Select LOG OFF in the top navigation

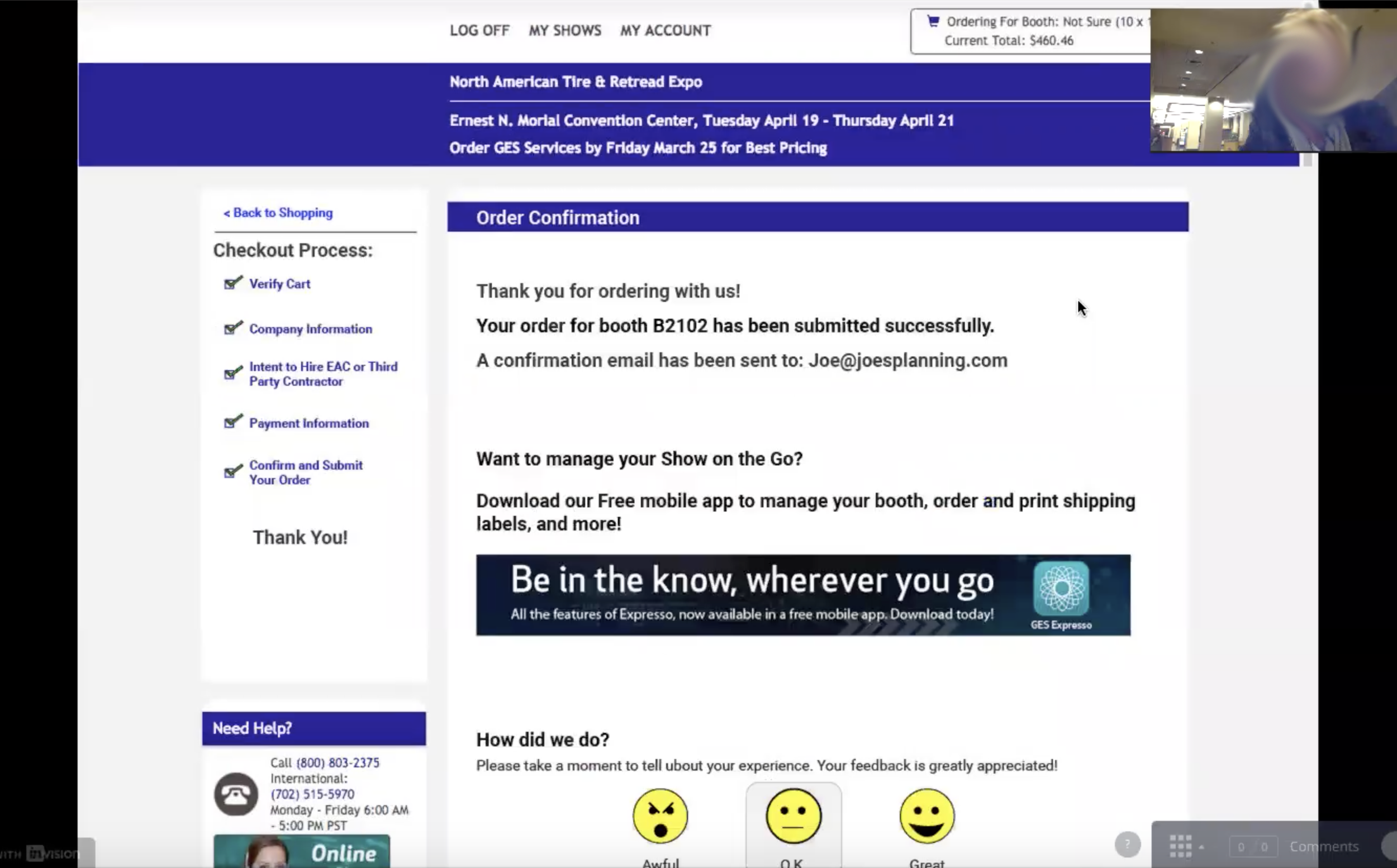[x=479, y=30]
